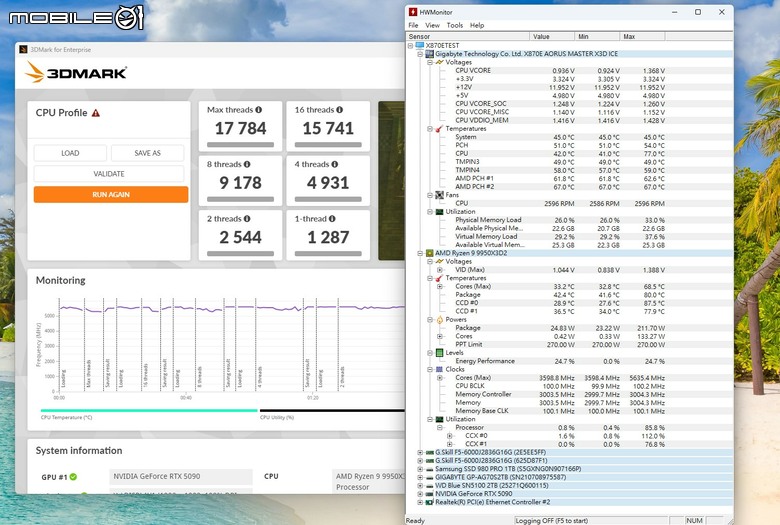This screenshot has width=780, height=525.
Task: Click the VALIDATE button
Action: coord(109,174)
